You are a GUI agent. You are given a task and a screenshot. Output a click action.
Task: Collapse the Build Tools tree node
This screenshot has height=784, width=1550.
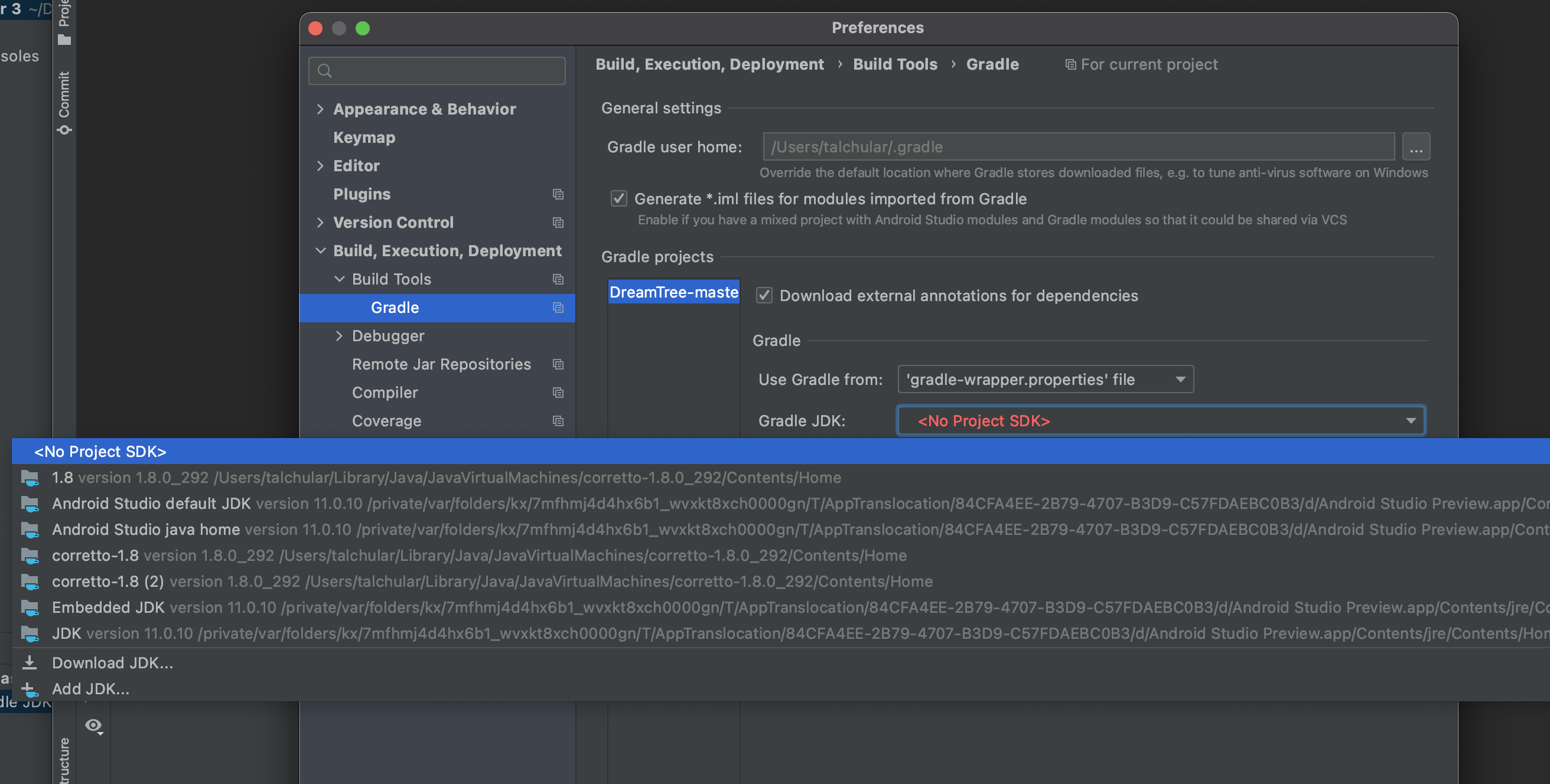tap(340, 279)
